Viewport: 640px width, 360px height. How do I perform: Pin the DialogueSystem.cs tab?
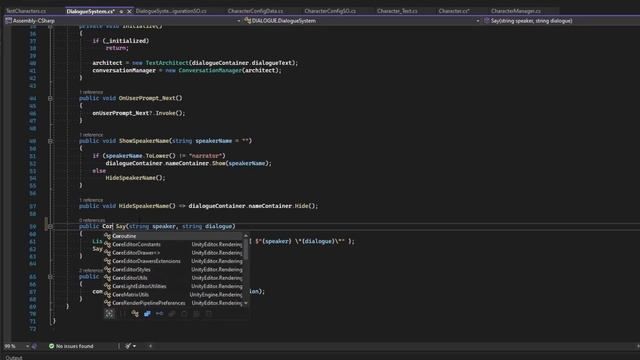(x=121, y=11)
